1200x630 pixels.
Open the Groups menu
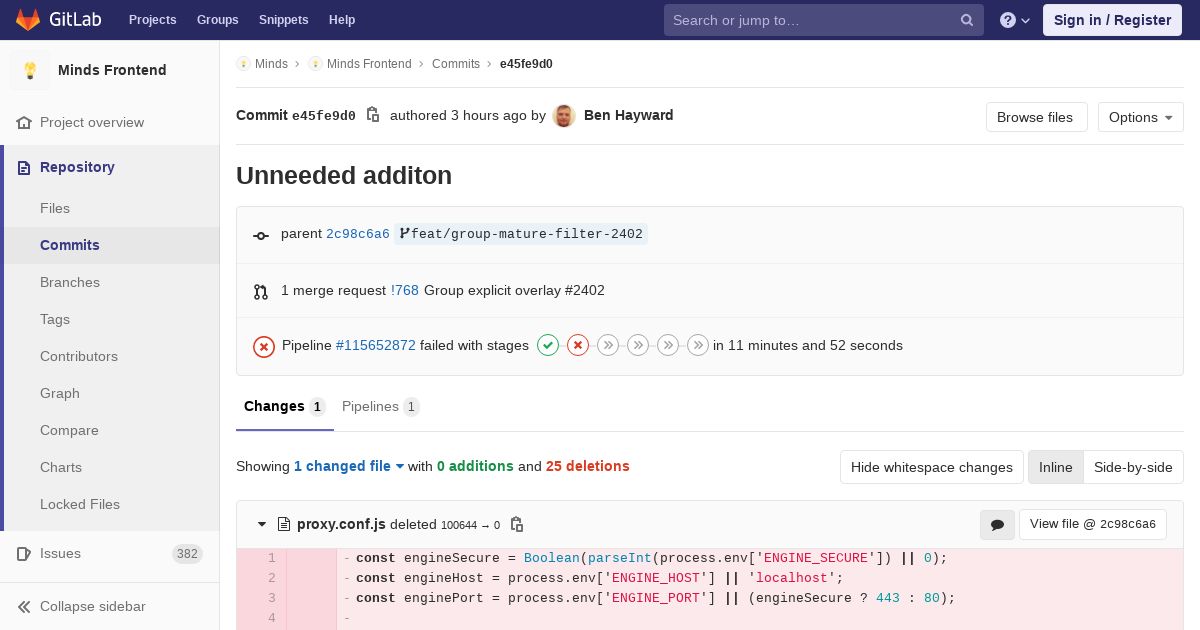coord(217,20)
